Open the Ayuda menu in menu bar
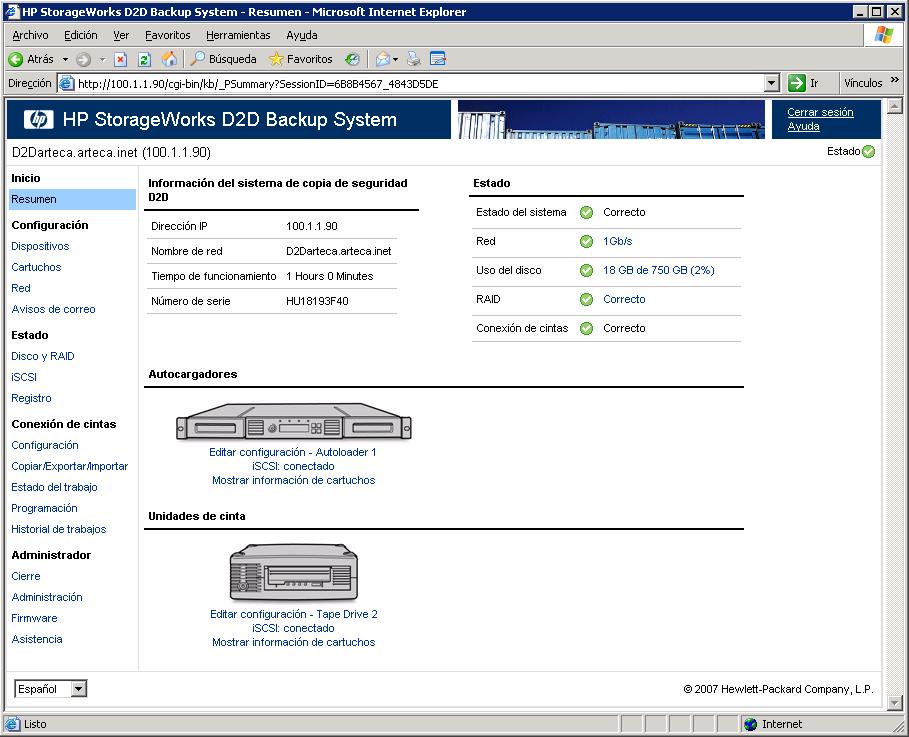The width and height of the screenshot is (909, 737). click(x=302, y=35)
